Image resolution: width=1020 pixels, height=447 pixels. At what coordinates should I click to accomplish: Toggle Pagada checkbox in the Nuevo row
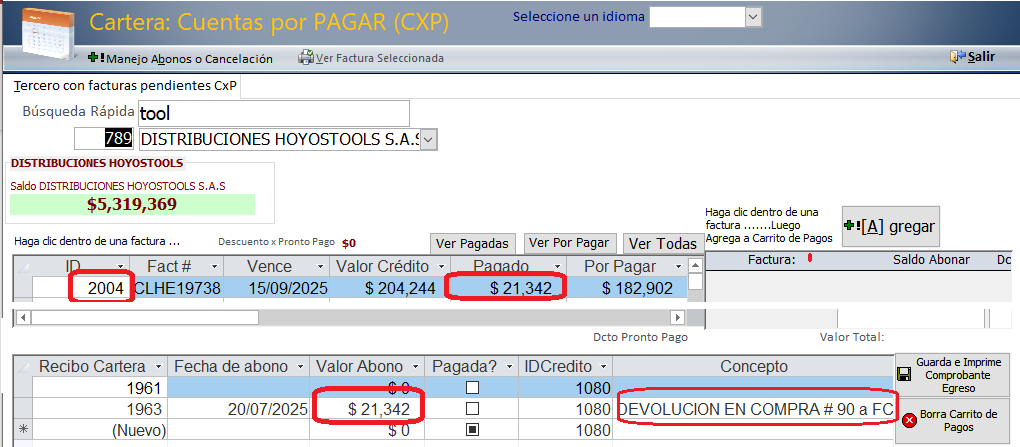[x=472, y=430]
